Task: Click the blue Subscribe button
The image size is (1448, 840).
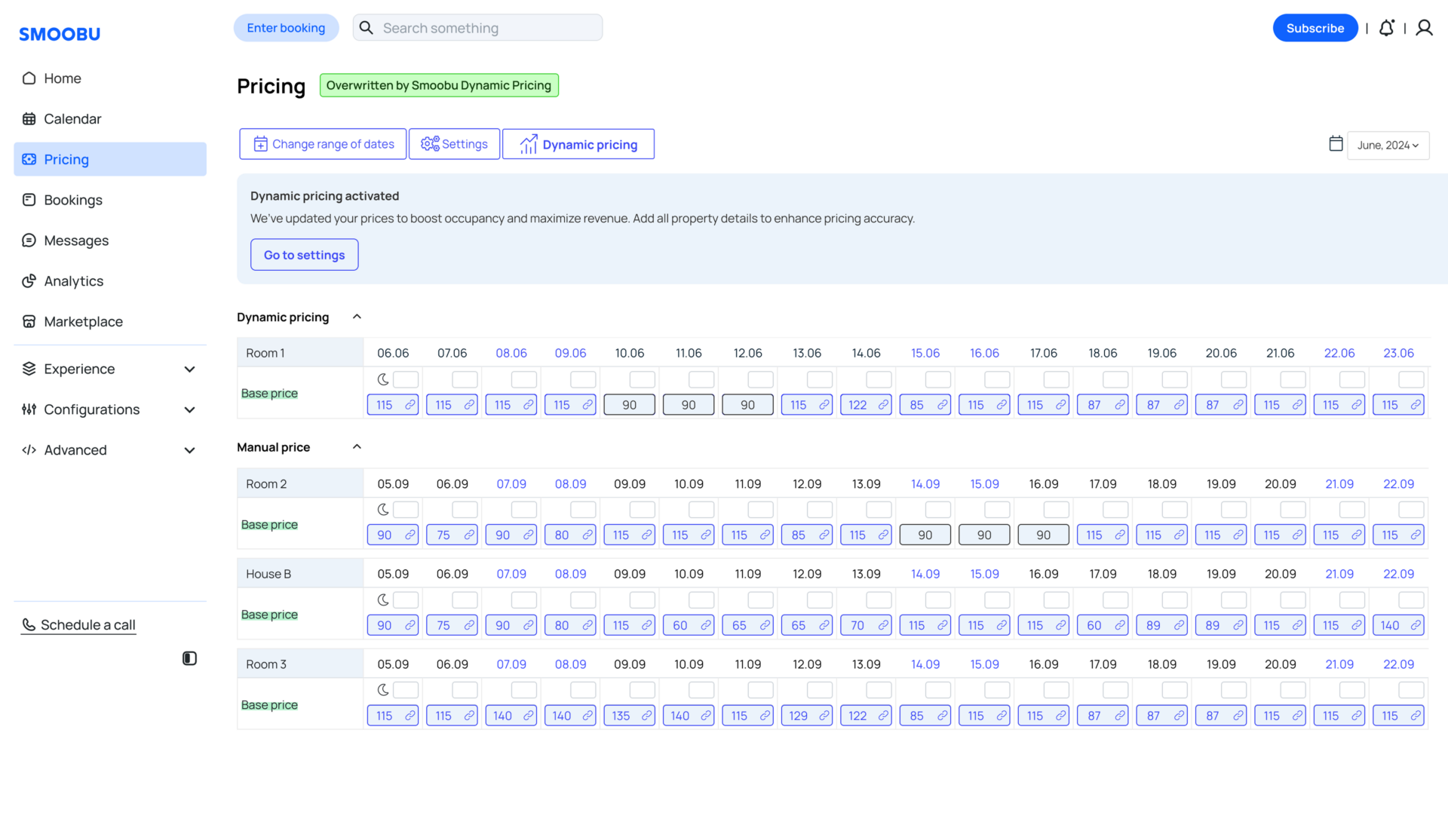Action: coord(1315,28)
